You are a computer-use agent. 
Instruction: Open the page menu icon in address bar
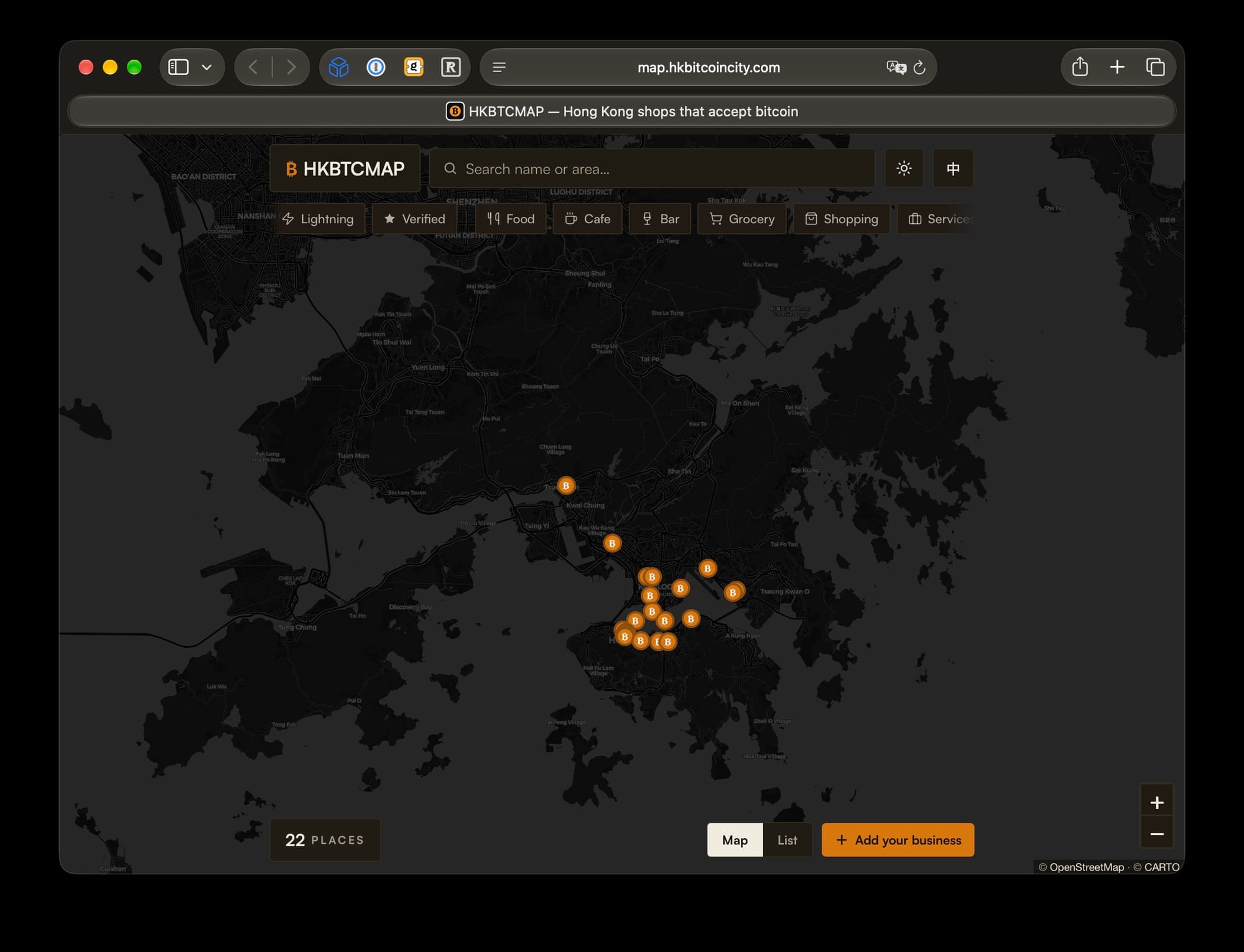click(499, 67)
